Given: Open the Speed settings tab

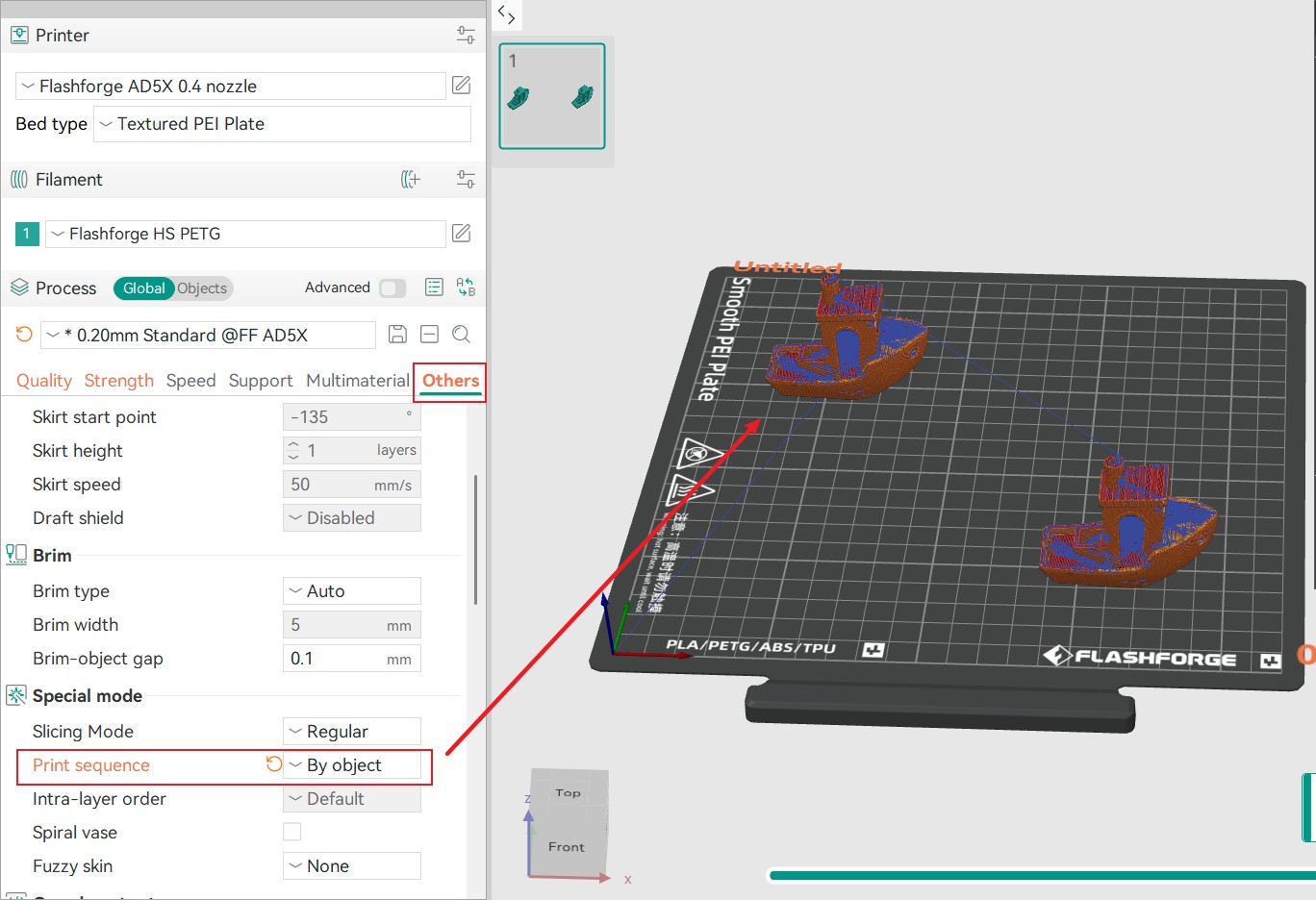Looking at the screenshot, I should coord(190,381).
